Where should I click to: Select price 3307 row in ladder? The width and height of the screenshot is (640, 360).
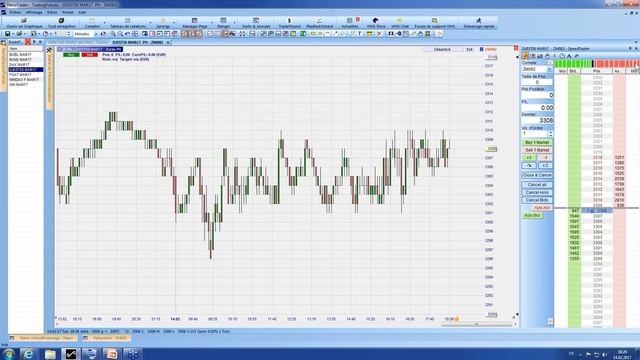(597, 216)
